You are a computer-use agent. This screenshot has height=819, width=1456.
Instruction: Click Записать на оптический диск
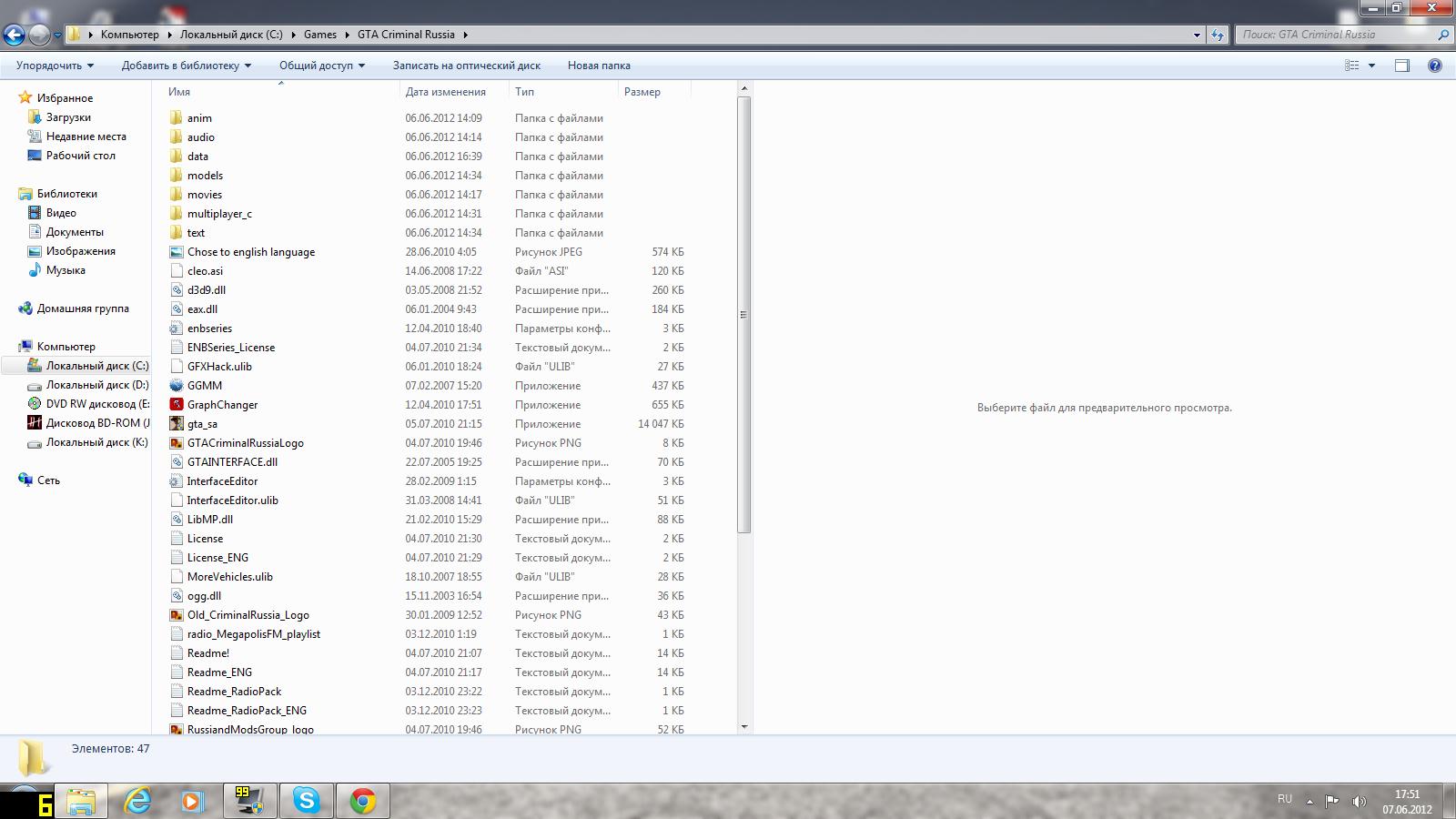point(467,66)
